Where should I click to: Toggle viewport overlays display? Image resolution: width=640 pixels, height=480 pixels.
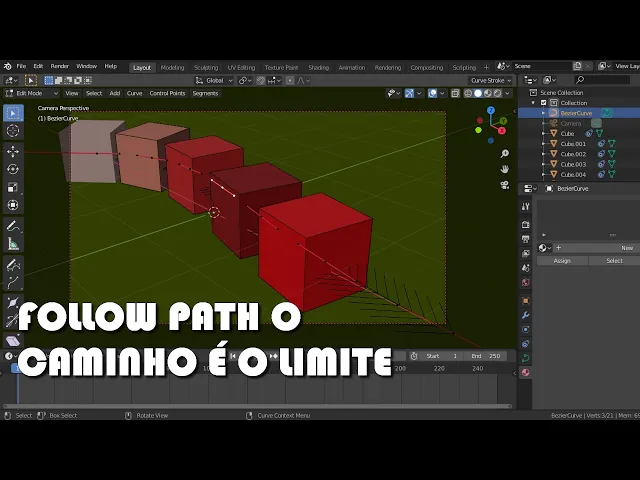[432, 93]
